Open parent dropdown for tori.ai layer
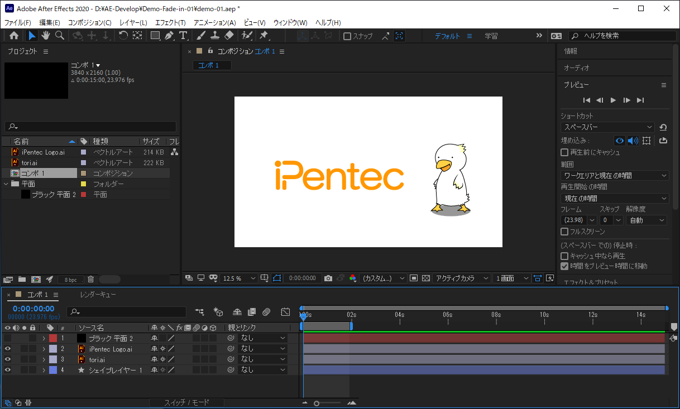Image resolution: width=680 pixels, height=409 pixels. (x=263, y=360)
